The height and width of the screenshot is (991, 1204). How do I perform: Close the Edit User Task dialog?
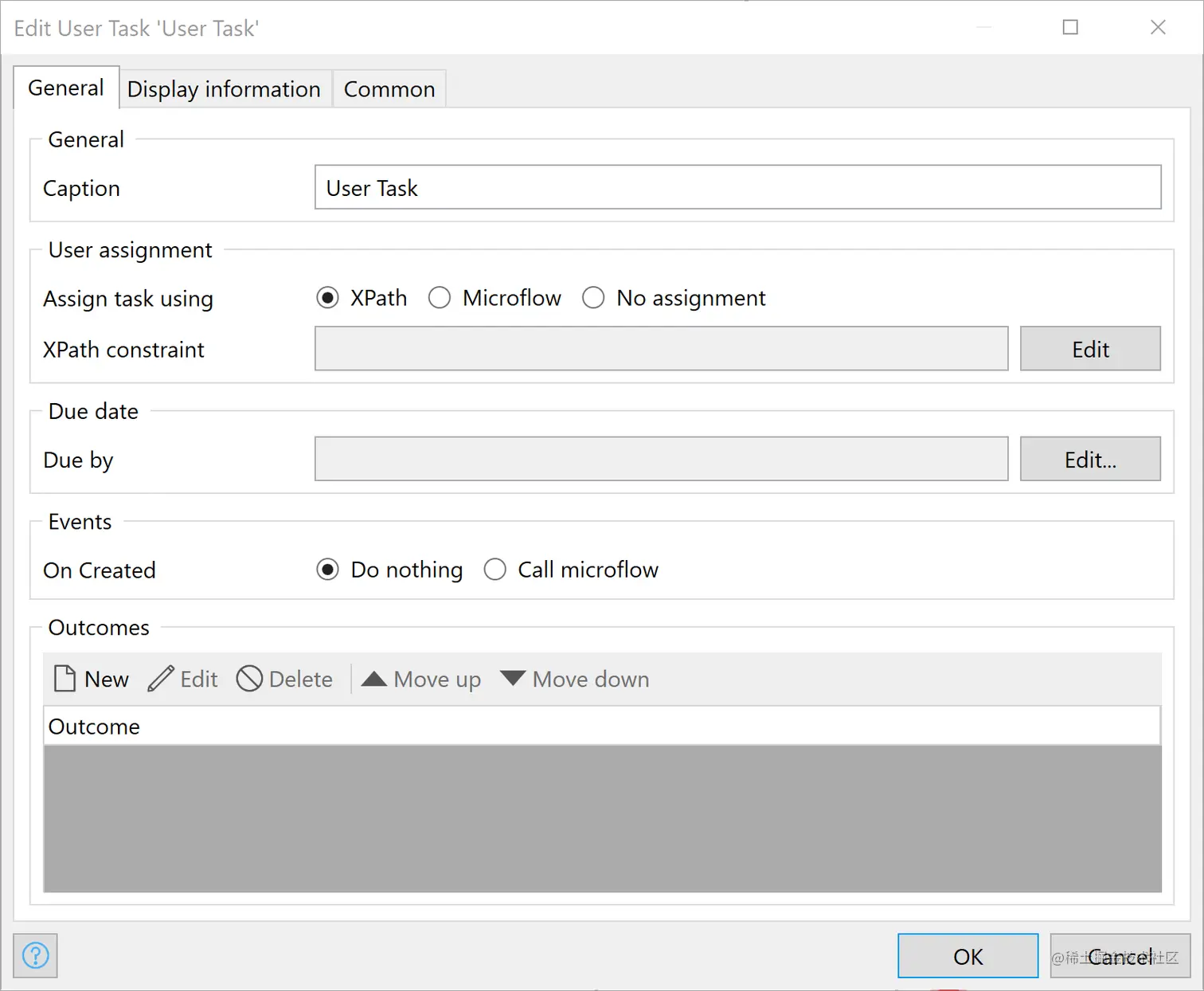1158,27
